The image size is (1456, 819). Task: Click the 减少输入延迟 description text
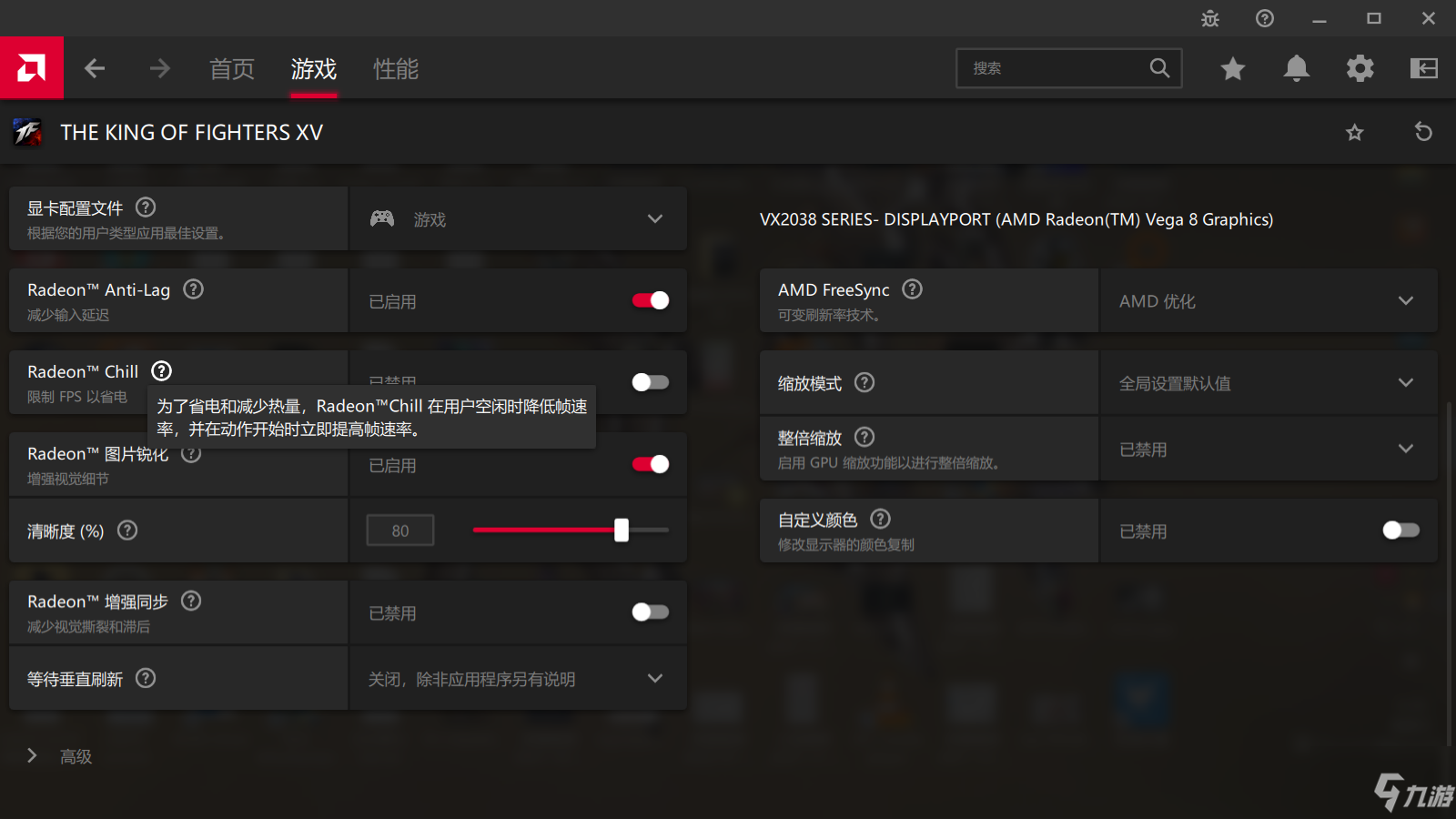[x=68, y=315]
